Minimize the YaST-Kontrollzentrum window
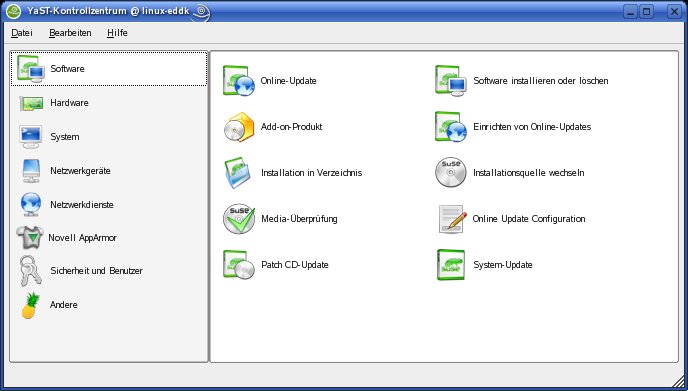The height and width of the screenshot is (391, 688). 631,11
